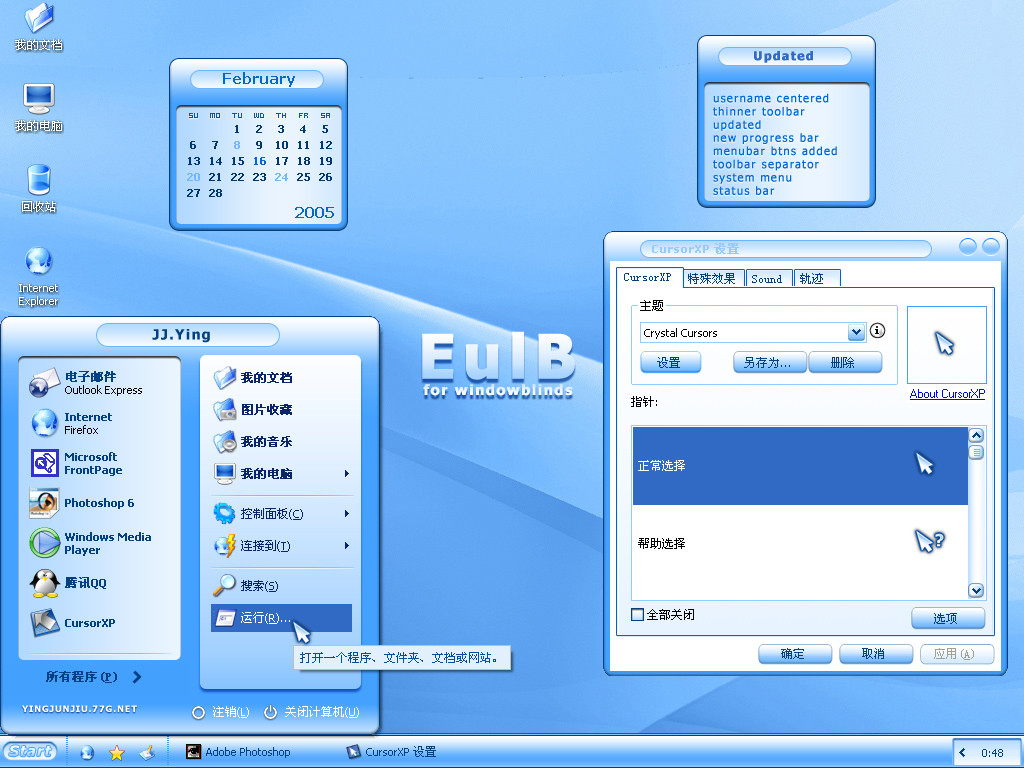The width and height of the screenshot is (1024, 768).
Task: Click the quick launch Internet Explorer icon
Action: 87,752
